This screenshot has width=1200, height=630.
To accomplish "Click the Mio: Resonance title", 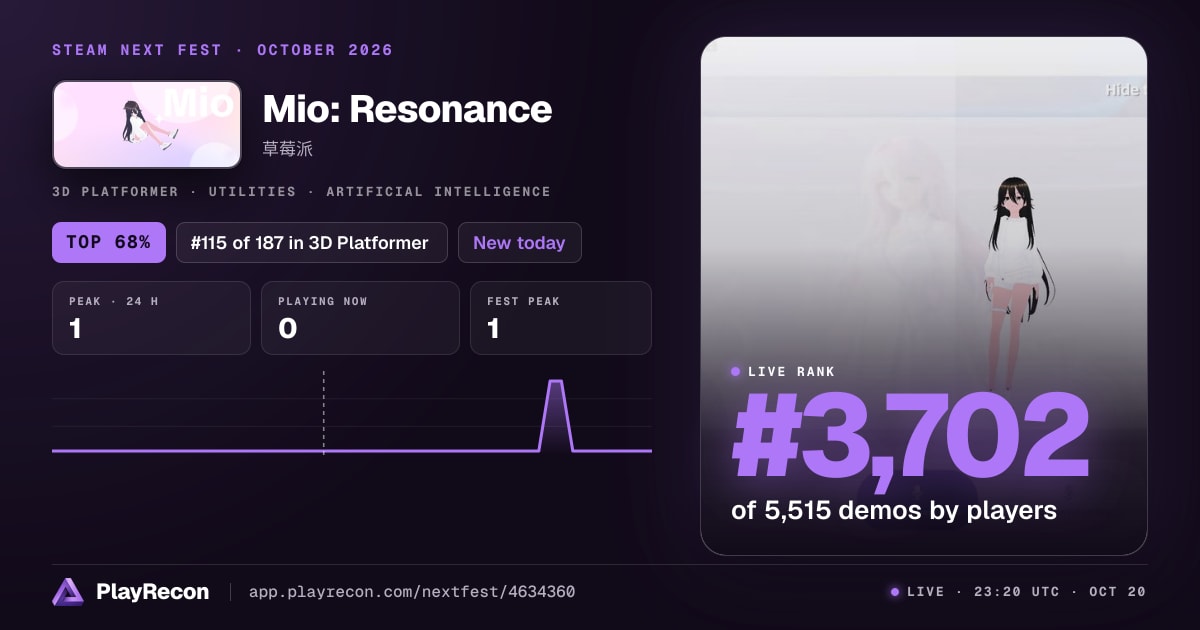I will [407, 108].
